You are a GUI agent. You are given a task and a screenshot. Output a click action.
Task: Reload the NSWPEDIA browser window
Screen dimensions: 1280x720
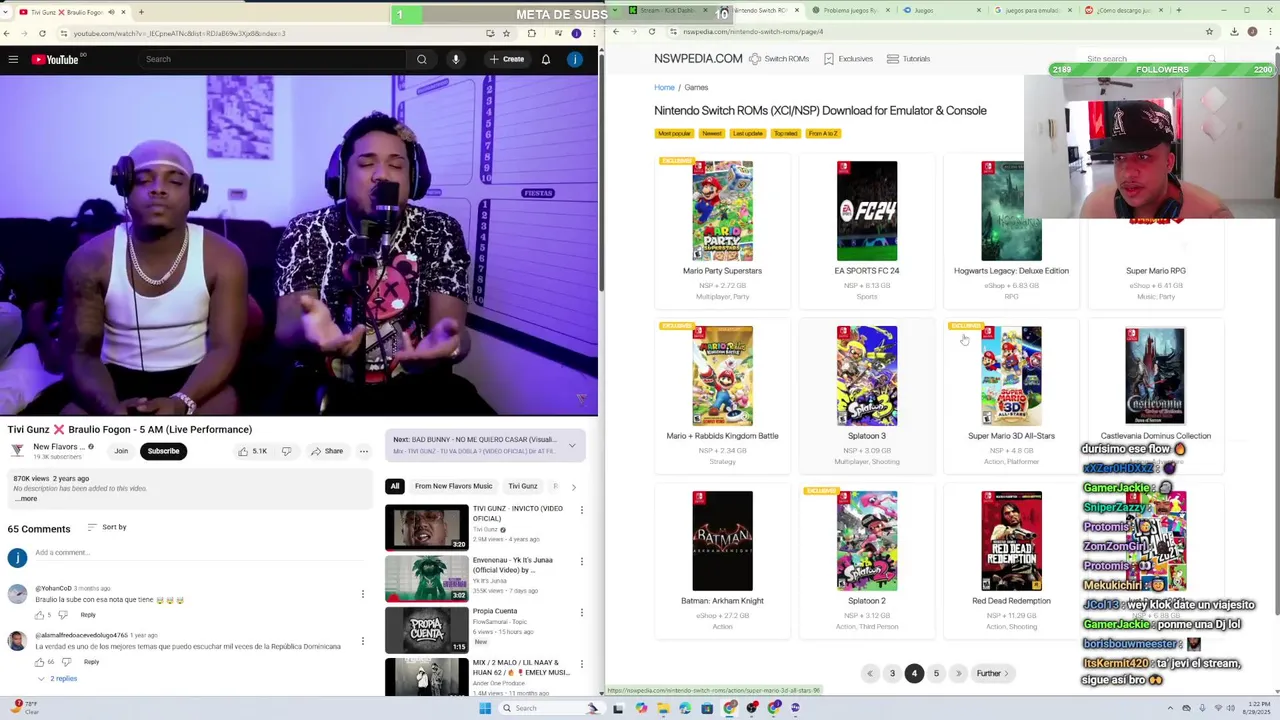pyautogui.click(x=652, y=31)
